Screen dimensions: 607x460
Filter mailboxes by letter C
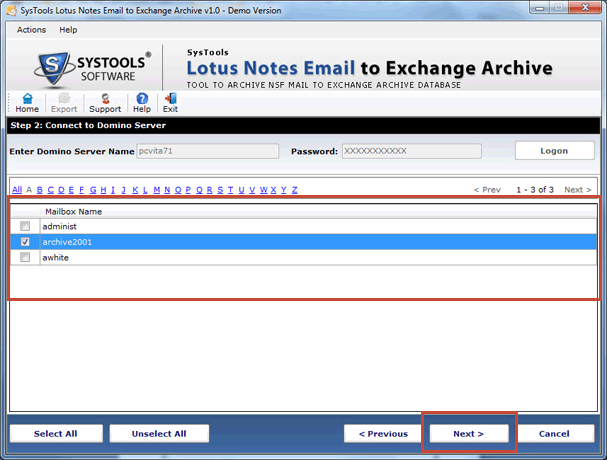tap(50, 190)
